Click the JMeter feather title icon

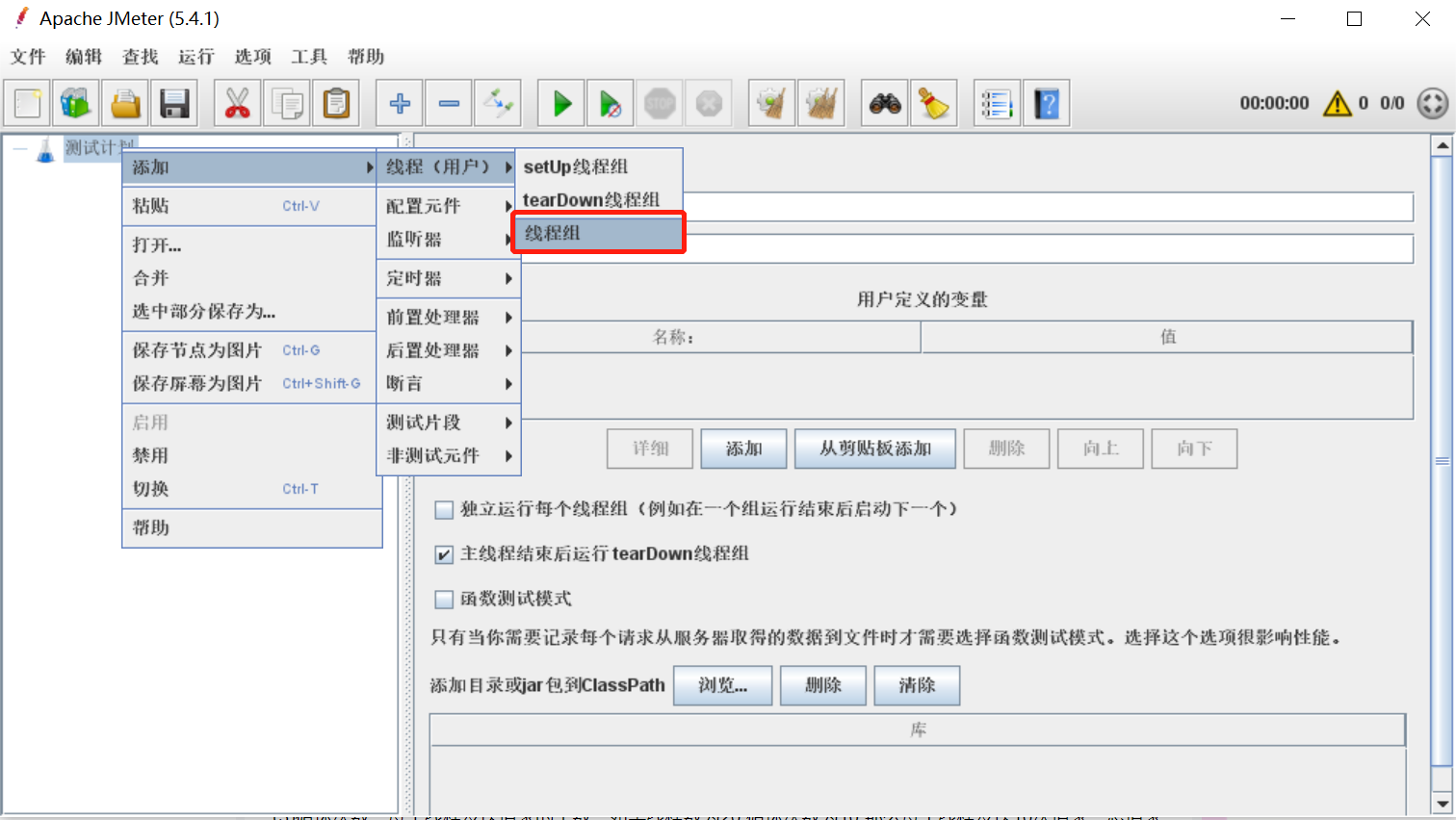(x=20, y=18)
